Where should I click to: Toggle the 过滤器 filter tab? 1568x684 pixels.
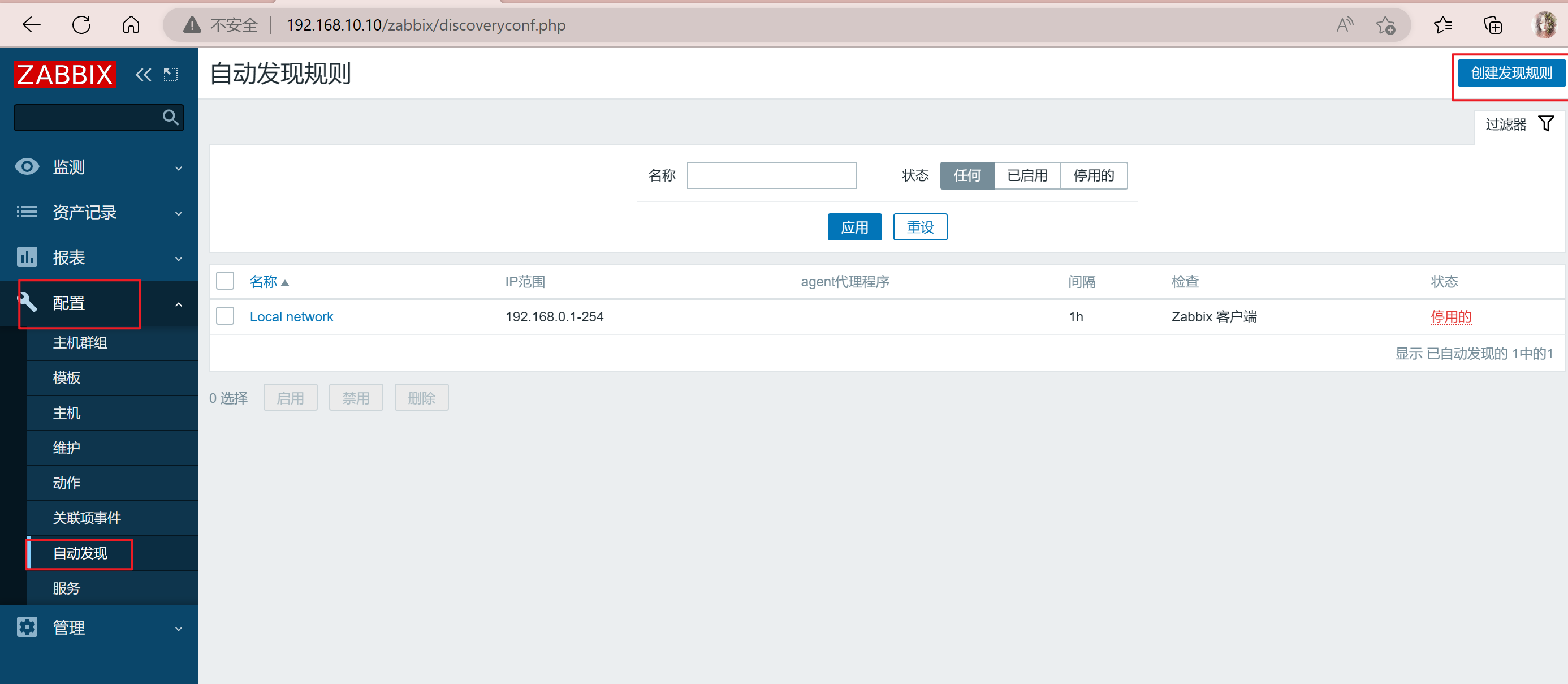point(1519,124)
